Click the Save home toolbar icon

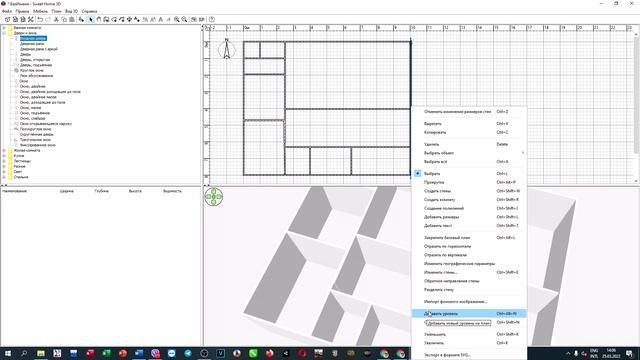23,20
